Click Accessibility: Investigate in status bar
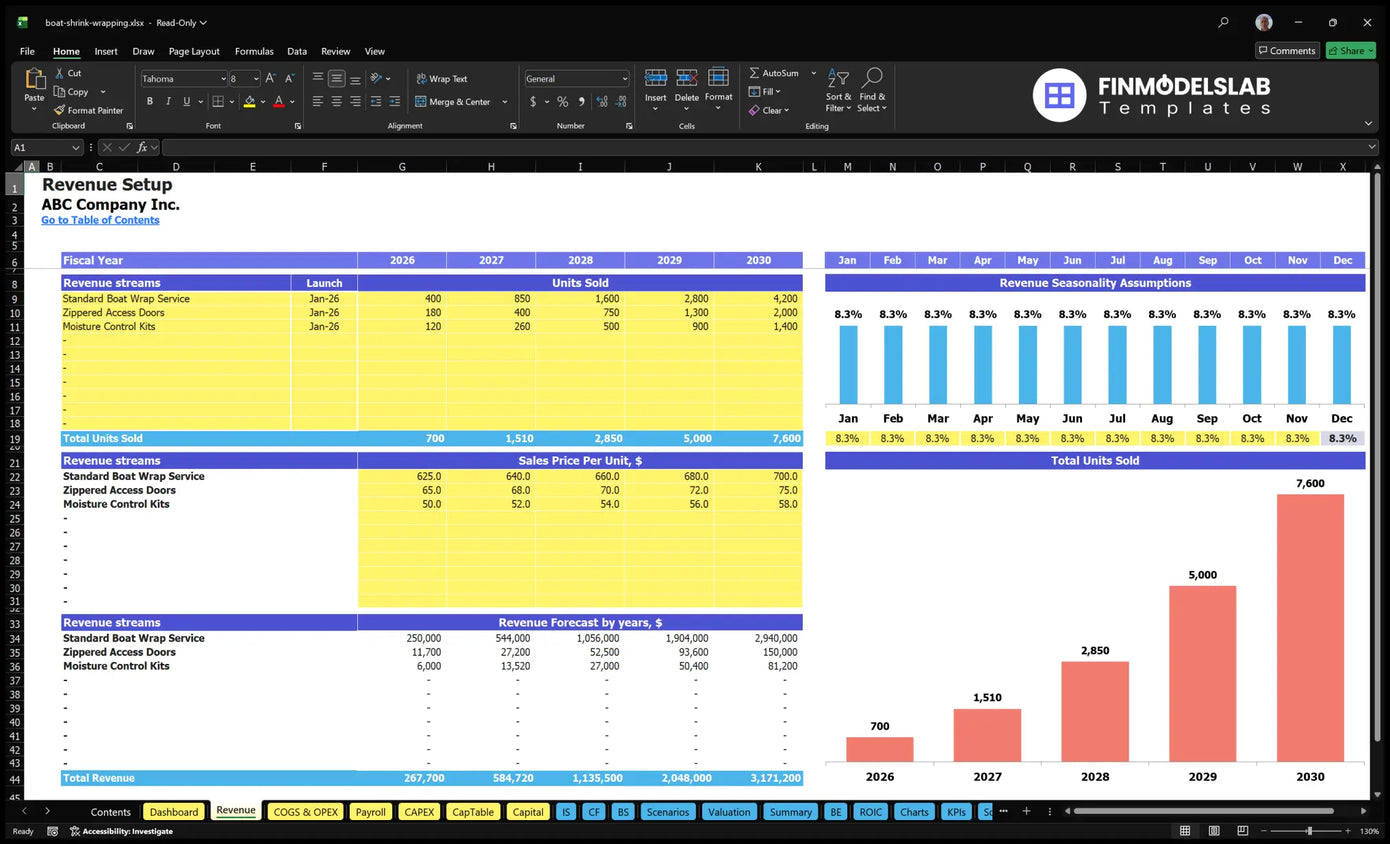The height and width of the screenshot is (844, 1390). coord(121,831)
